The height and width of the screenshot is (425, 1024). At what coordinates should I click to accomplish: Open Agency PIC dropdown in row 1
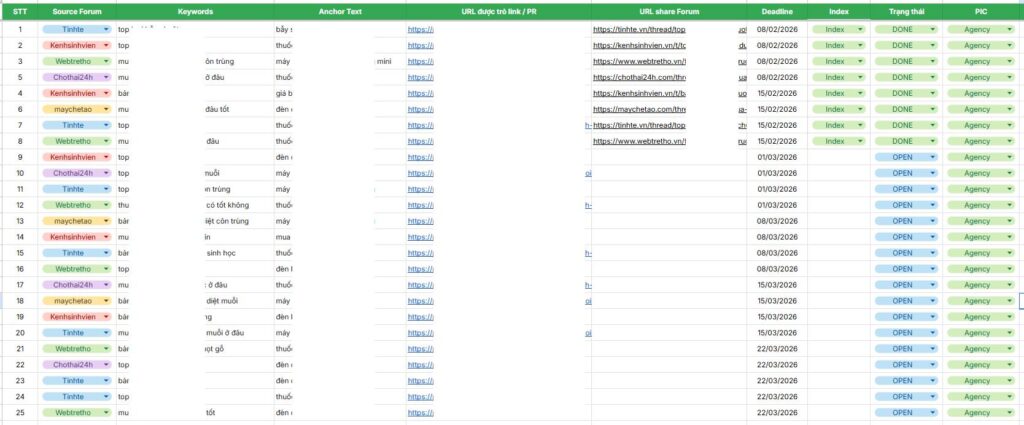[982, 29]
